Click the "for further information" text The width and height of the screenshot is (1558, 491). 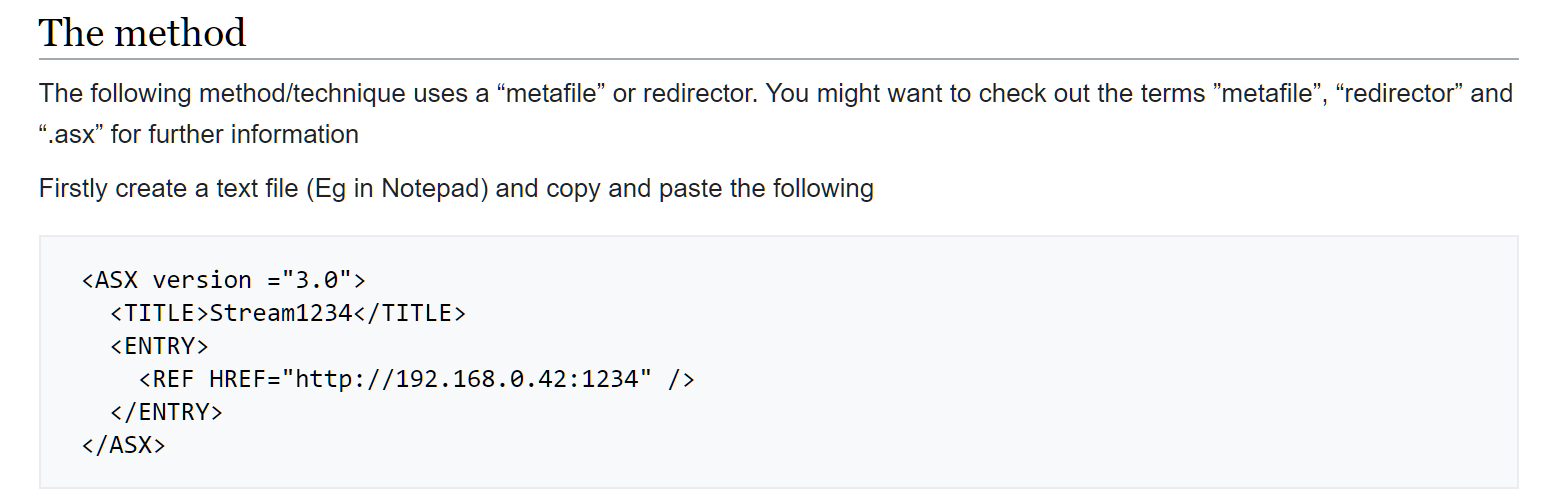click(x=234, y=134)
